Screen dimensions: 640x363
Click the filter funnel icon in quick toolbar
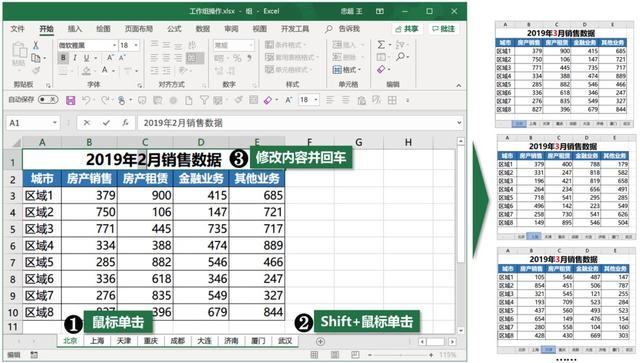[x=204, y=100]
